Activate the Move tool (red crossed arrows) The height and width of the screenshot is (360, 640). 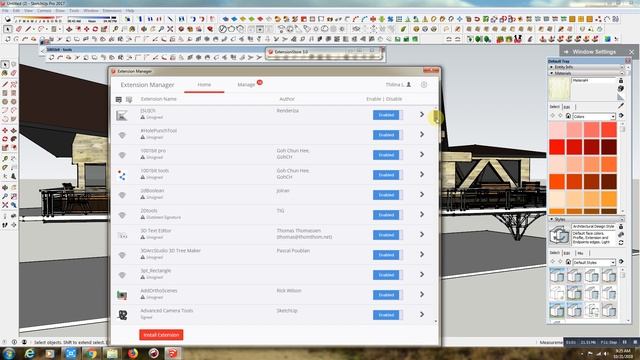[x=87, y=29]
